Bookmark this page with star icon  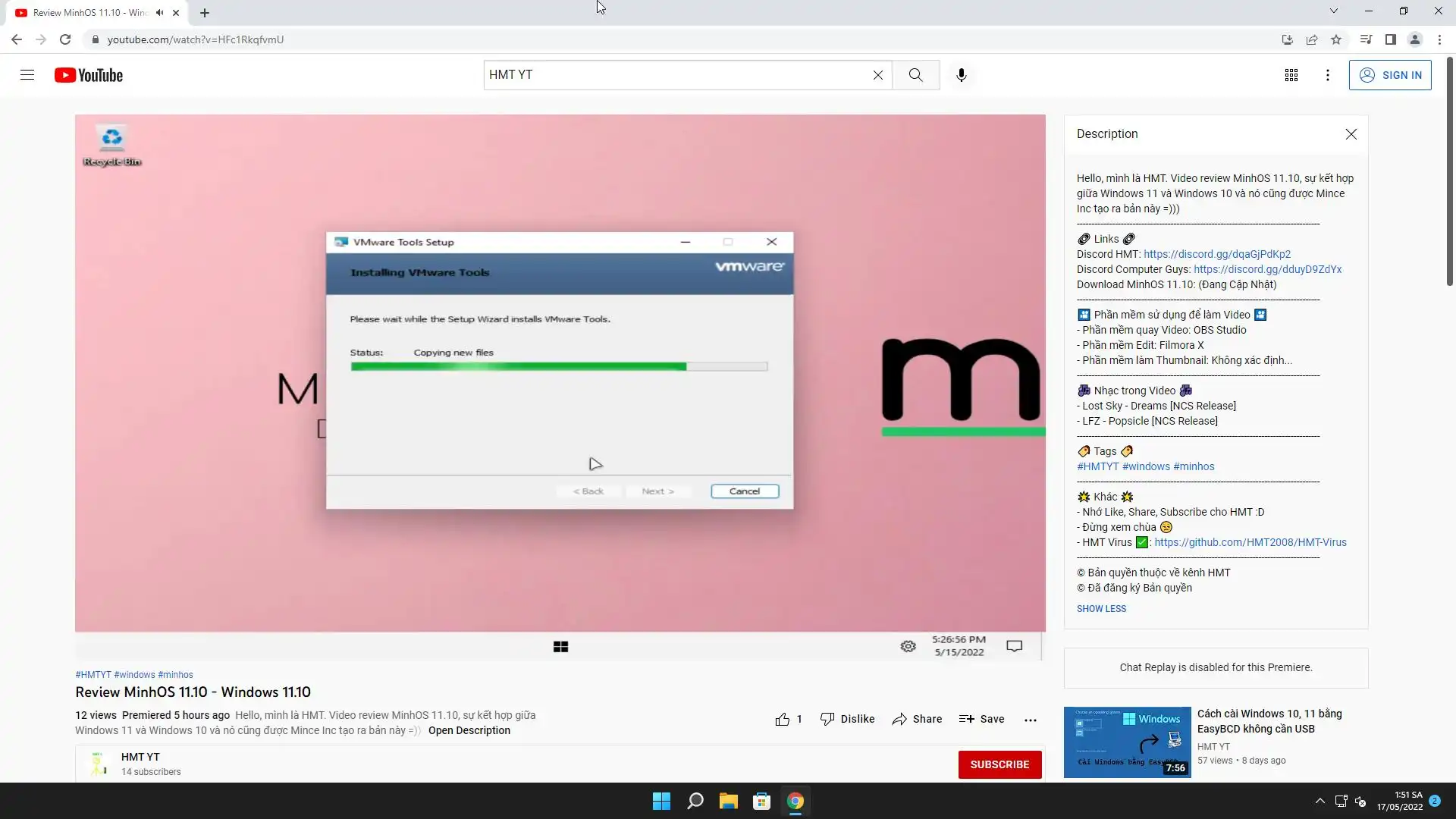(1336, 39)
